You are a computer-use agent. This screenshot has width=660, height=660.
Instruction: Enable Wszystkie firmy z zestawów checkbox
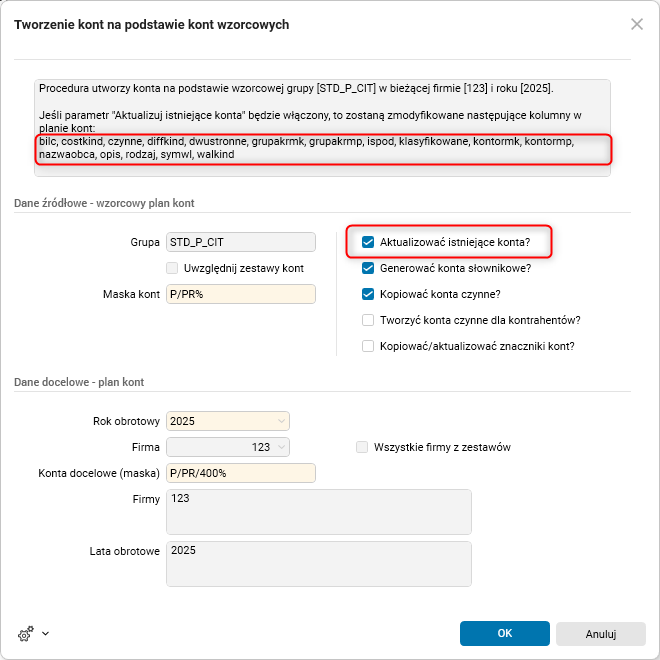pos(362,447)
